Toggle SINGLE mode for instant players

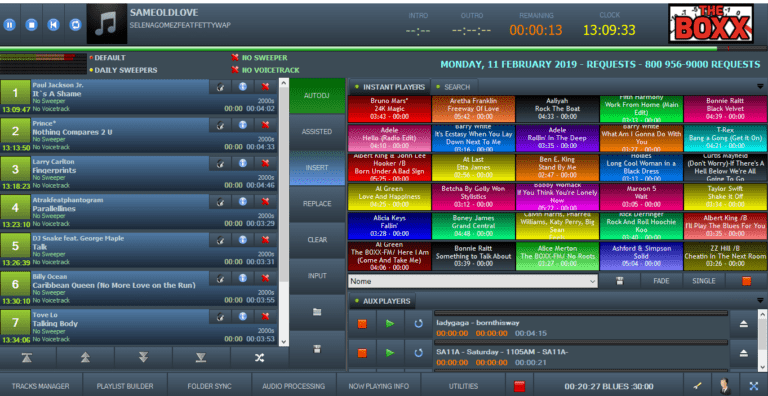pos(704,281)
